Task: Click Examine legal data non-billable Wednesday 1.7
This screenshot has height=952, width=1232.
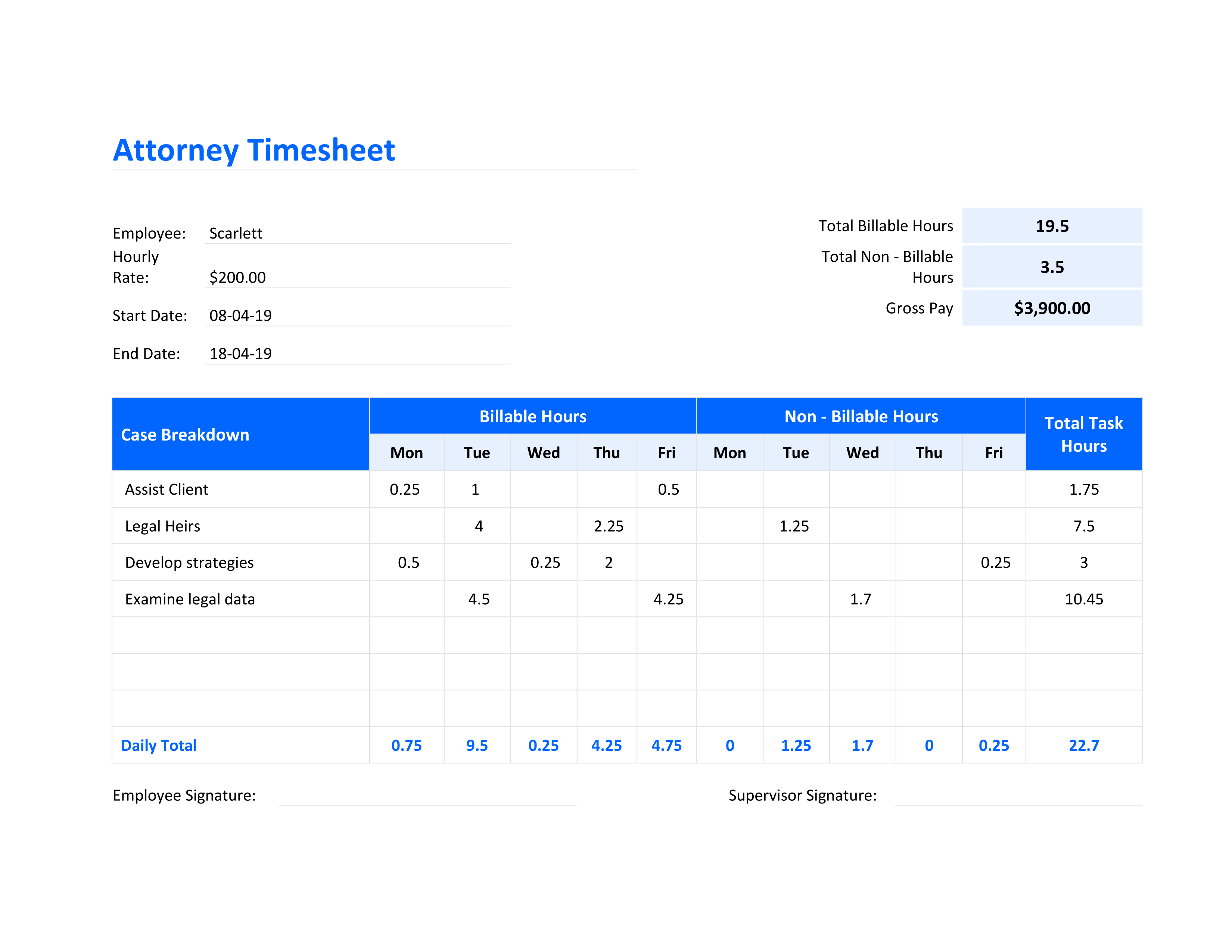Action: point(862,599)
